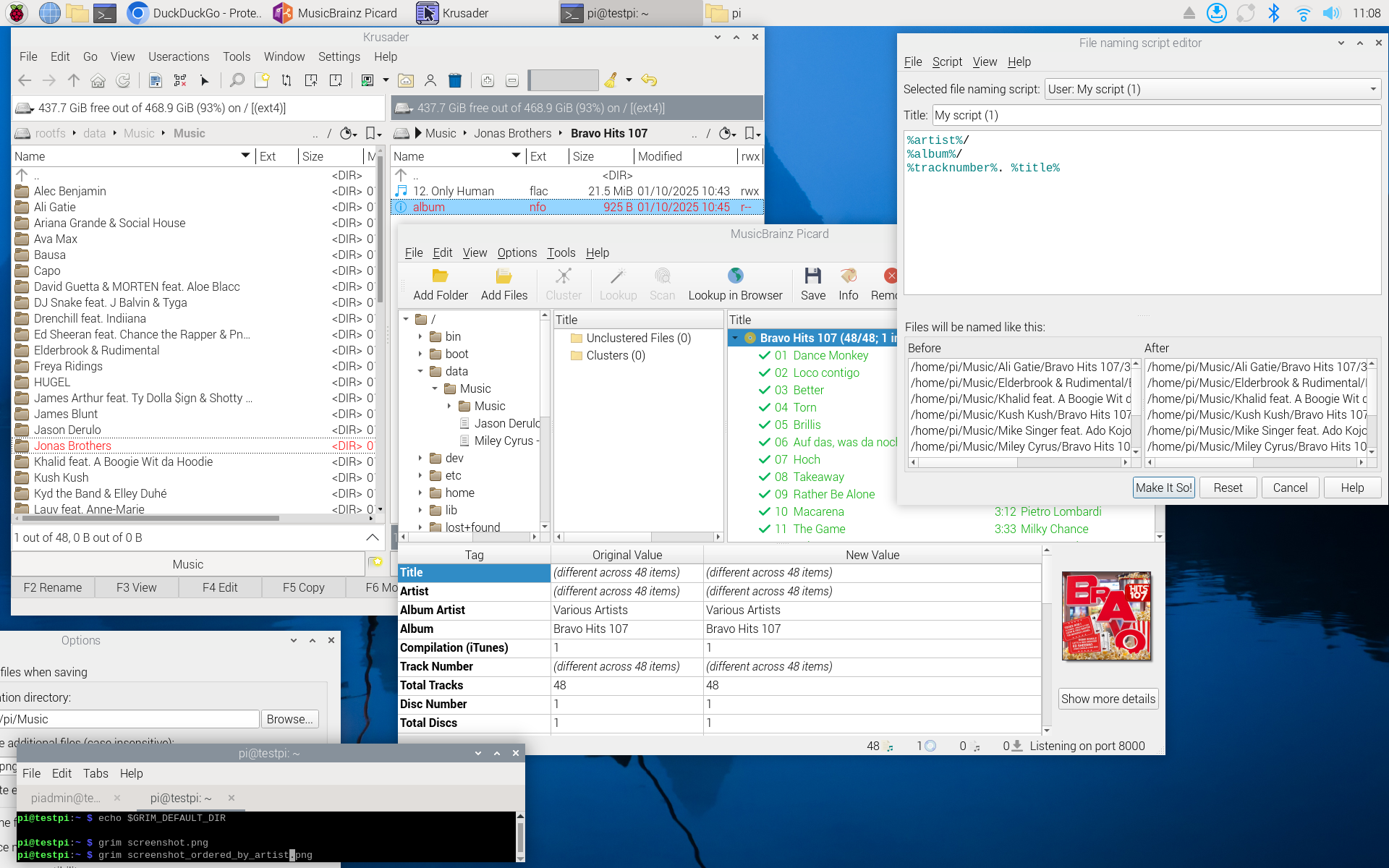Expand the home folder in Picard browser
Screen dimensions: 1389x868
coord(420,493)
